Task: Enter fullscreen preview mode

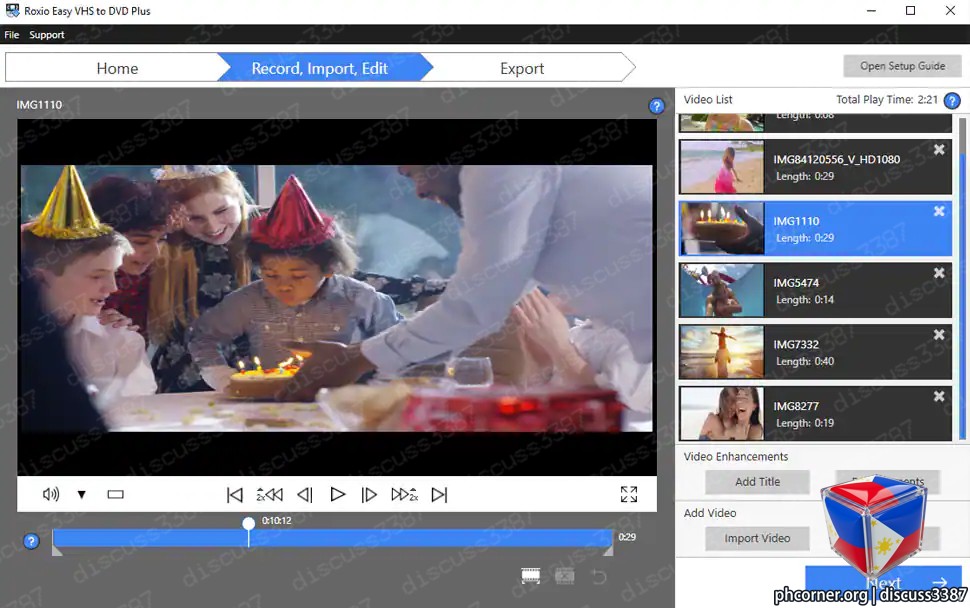Action: [629, 494]
